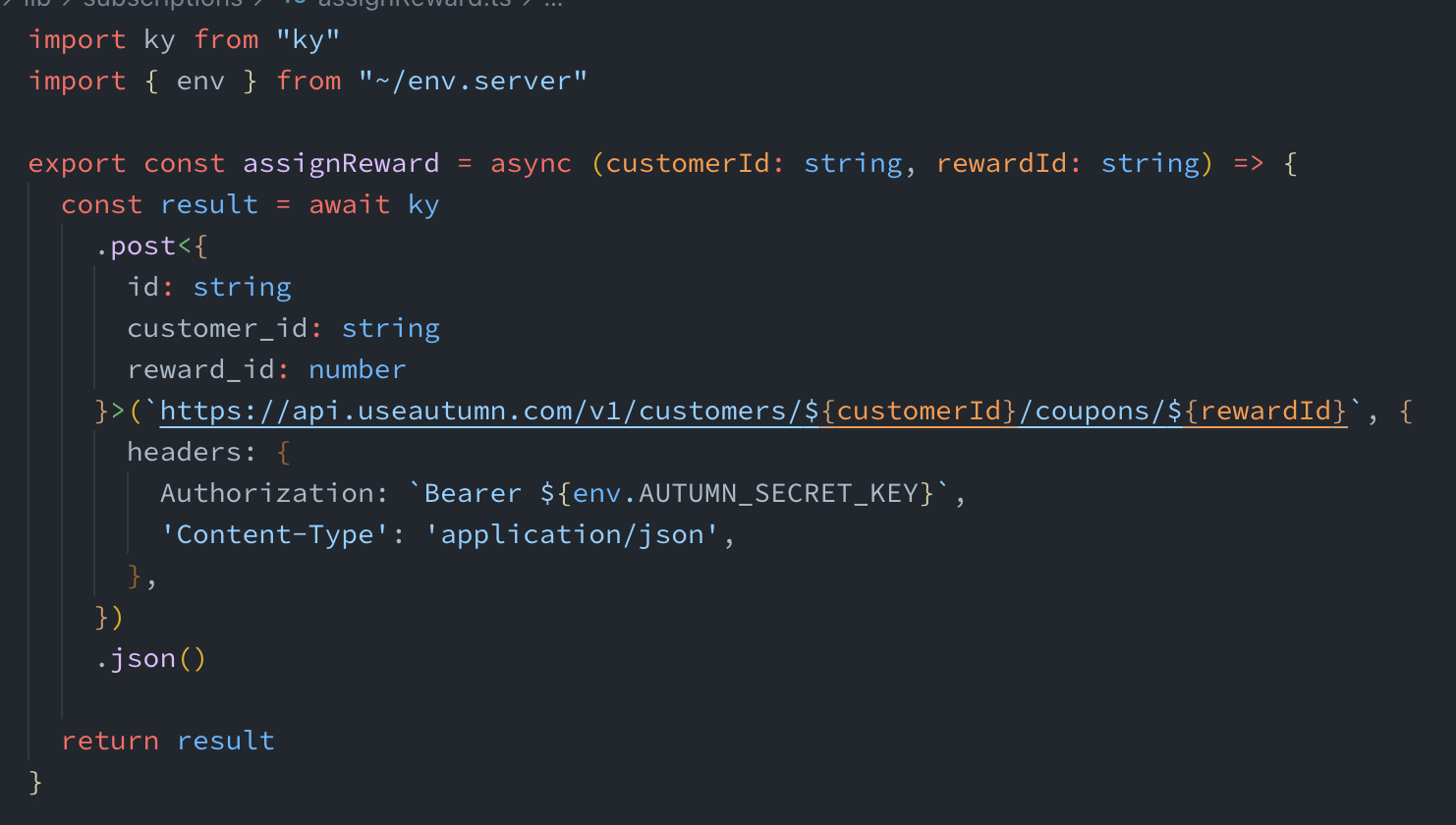Click the 'ky' module string in first import
Image resolution: width=1456 pixels, height=825 pixels.
308,40
